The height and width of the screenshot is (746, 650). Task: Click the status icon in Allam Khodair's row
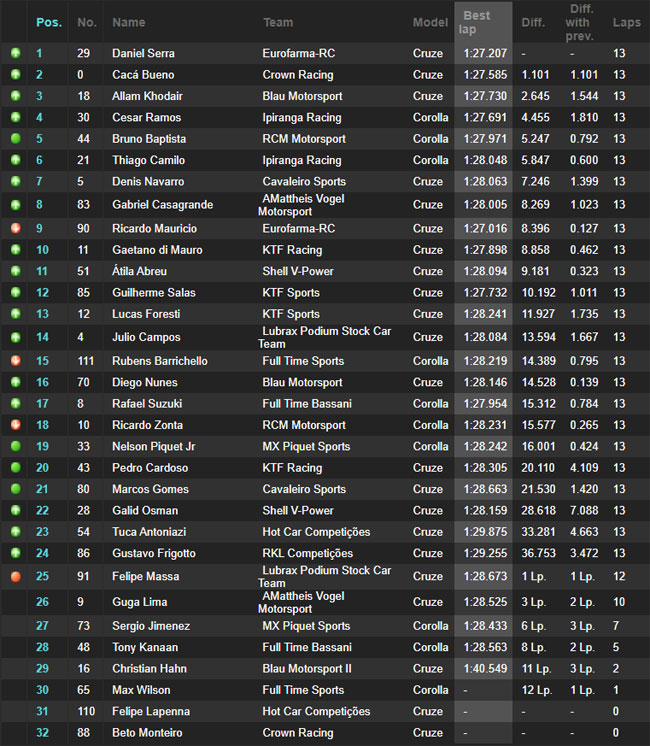point(16,96)
